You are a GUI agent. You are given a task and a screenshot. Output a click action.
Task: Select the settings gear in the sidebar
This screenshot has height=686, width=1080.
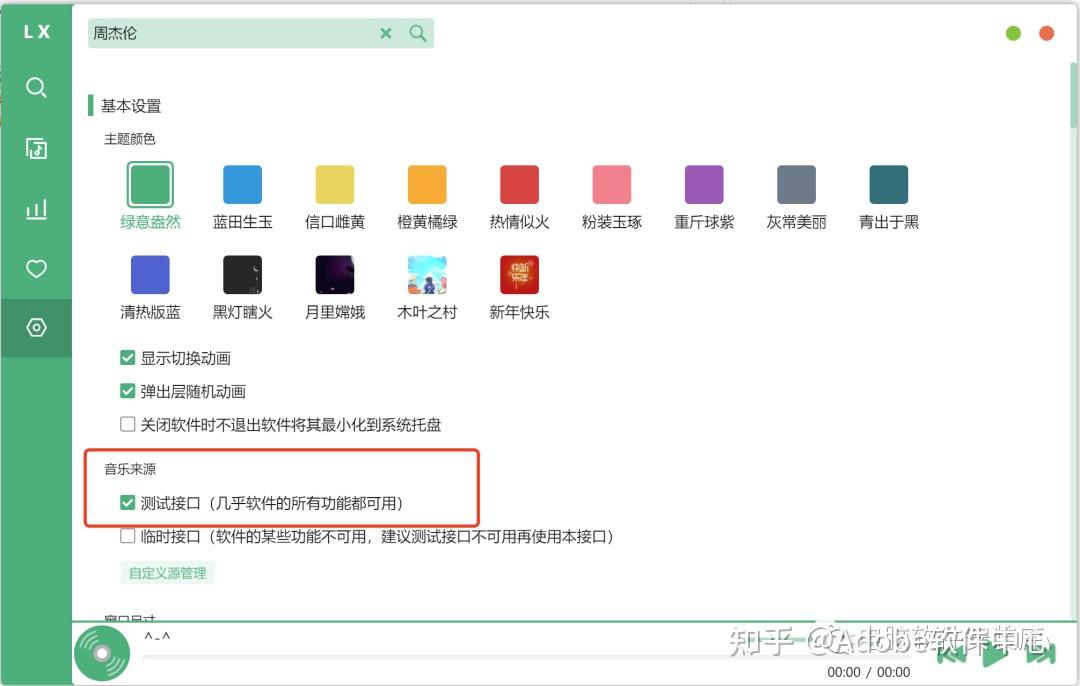coord(36,327)
